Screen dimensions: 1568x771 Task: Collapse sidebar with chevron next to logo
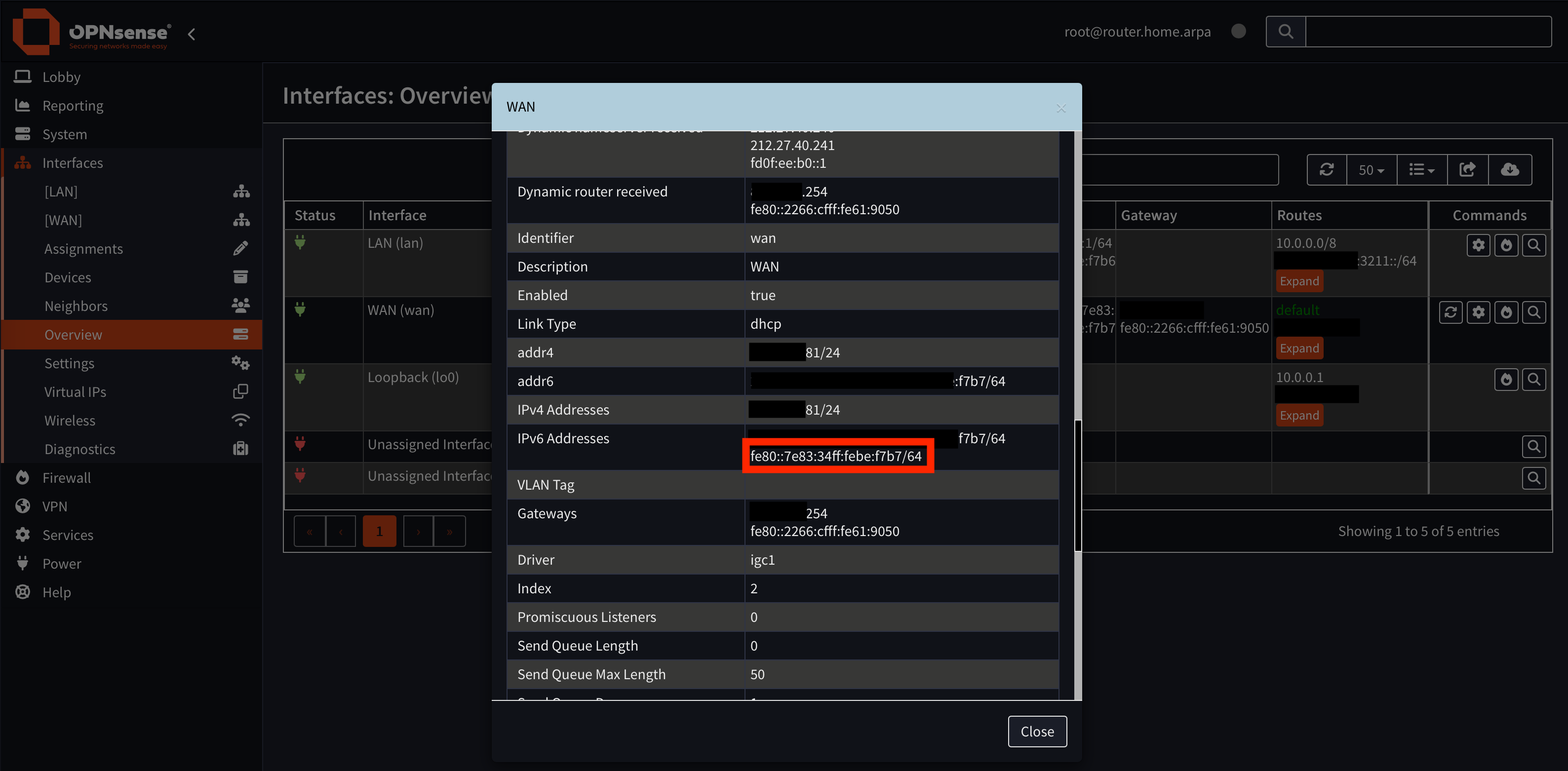tap(192, 34)
